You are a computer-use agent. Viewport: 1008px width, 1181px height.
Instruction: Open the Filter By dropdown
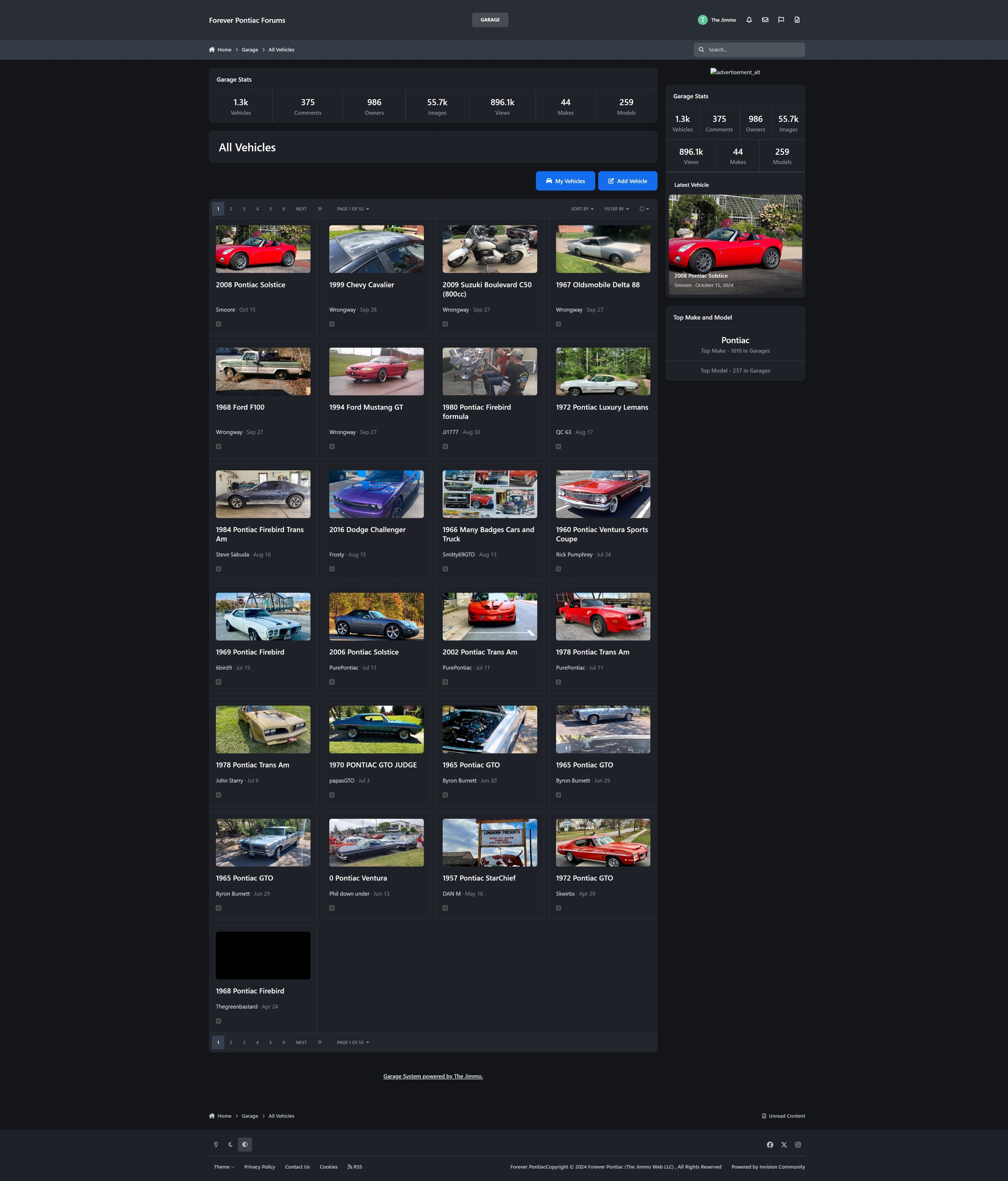pos(617,209)
